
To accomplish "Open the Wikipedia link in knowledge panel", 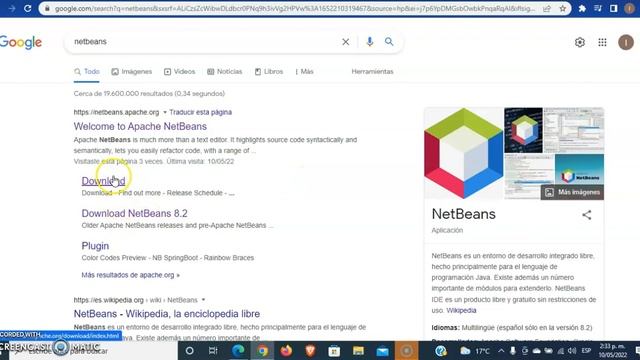I will tap(461, 311).
